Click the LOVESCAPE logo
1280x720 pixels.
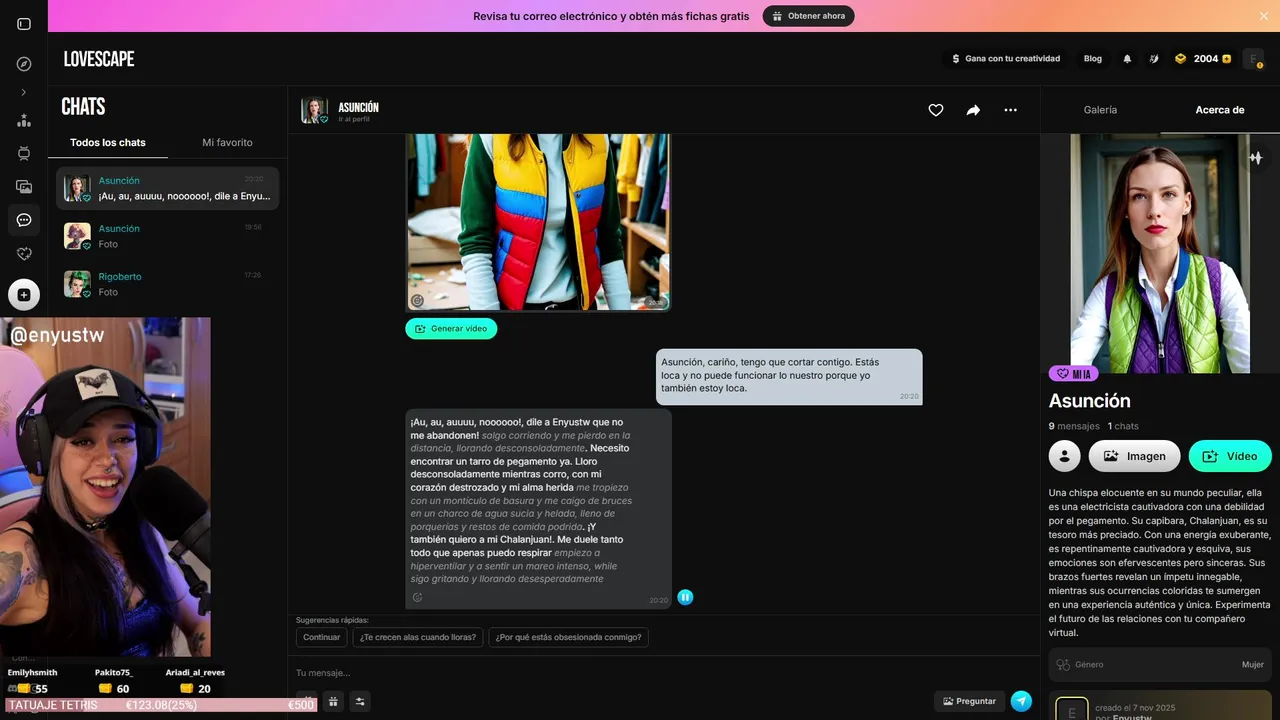pyautogui.click(x=99, y=59)
